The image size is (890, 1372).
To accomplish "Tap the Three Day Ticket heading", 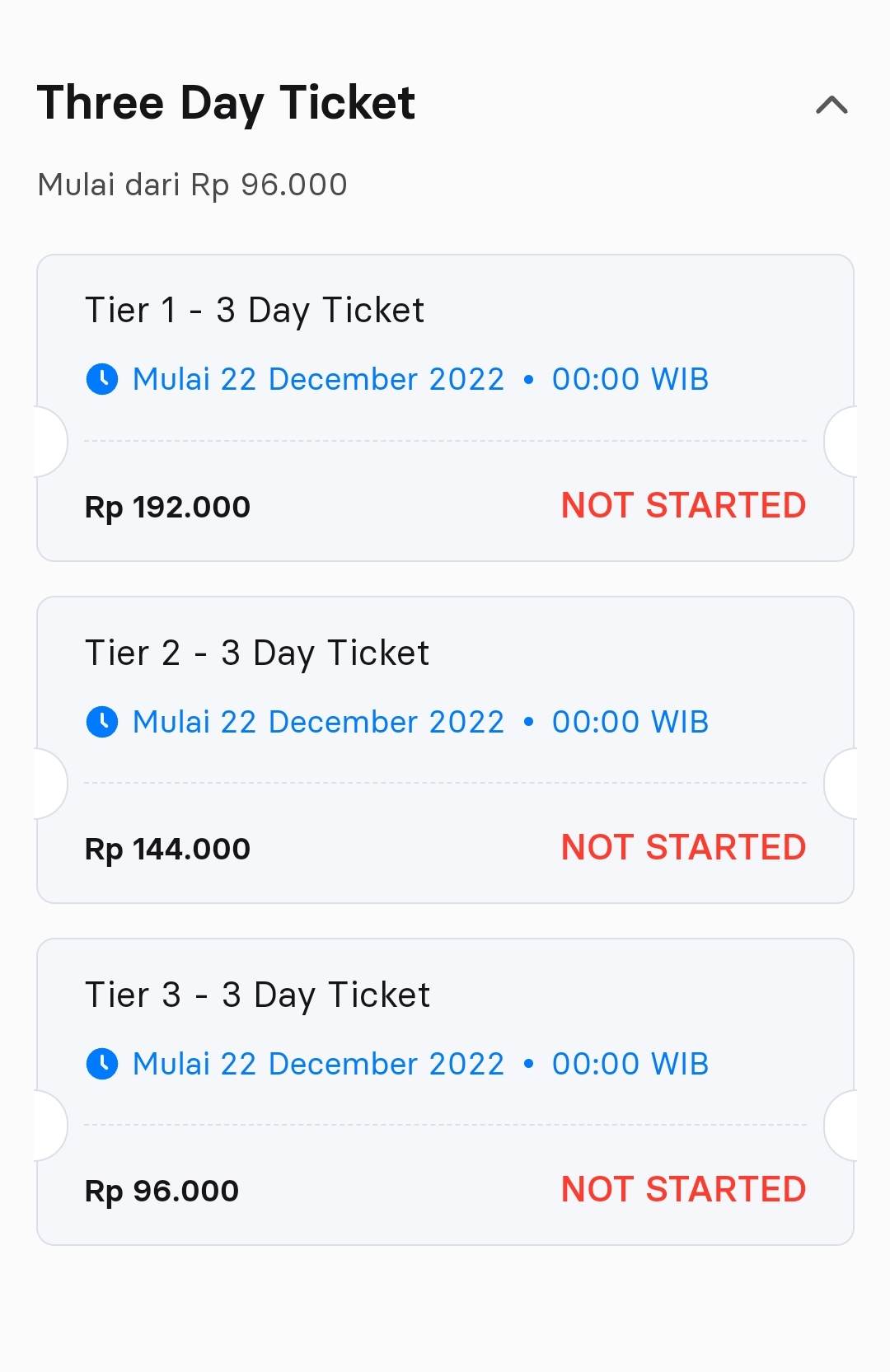I will click(x=226, y=104).
